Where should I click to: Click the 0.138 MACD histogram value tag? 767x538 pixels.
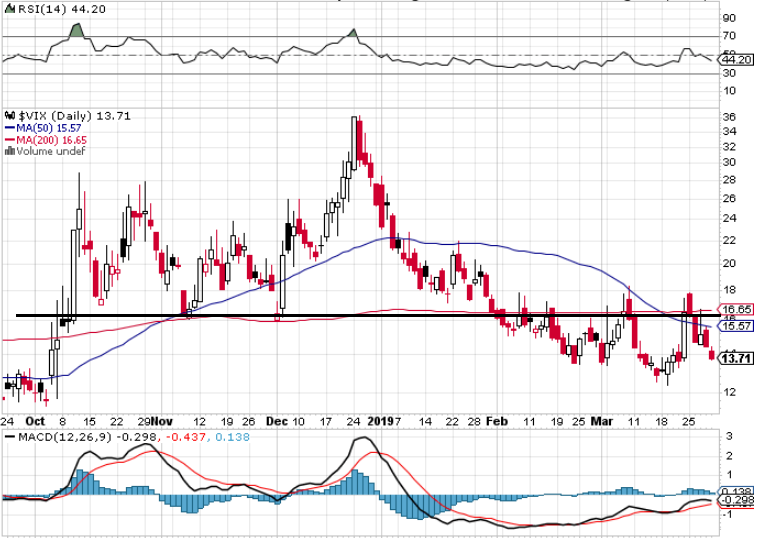736,492
